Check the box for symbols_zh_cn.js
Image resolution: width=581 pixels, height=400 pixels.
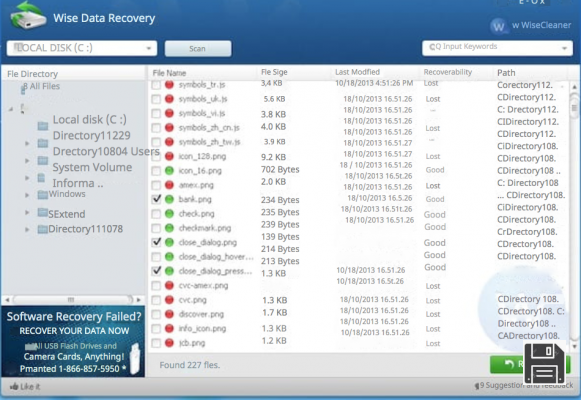click(x=156, y=128)
